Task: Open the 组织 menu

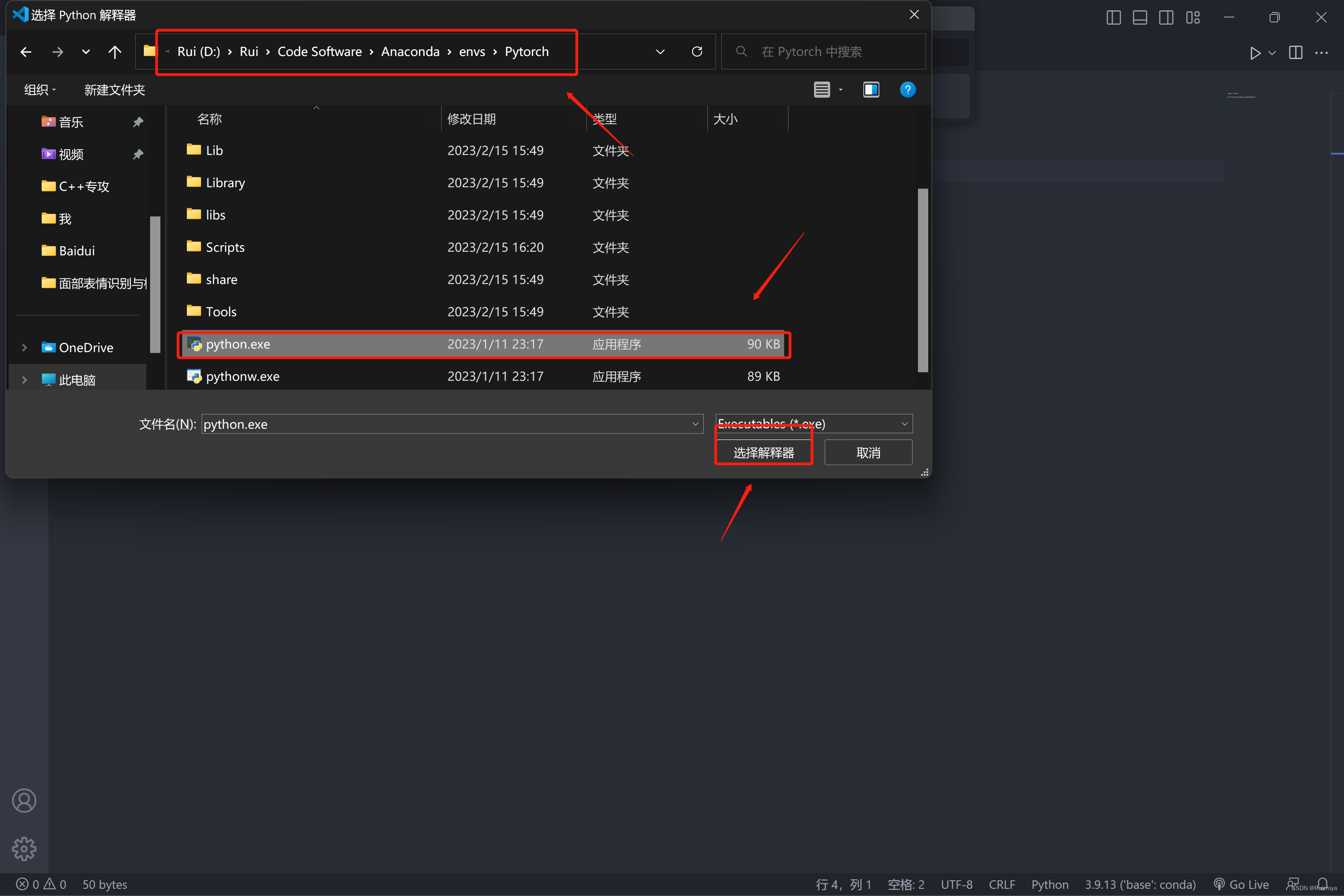Action: pyautogui.click(x=40, y=90)
